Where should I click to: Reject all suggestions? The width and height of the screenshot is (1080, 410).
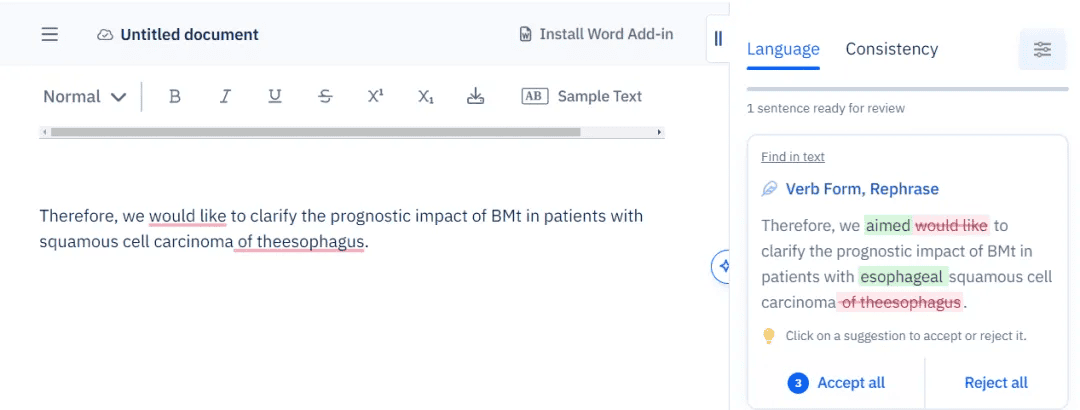pyautogui.click(x=996, y=382)
